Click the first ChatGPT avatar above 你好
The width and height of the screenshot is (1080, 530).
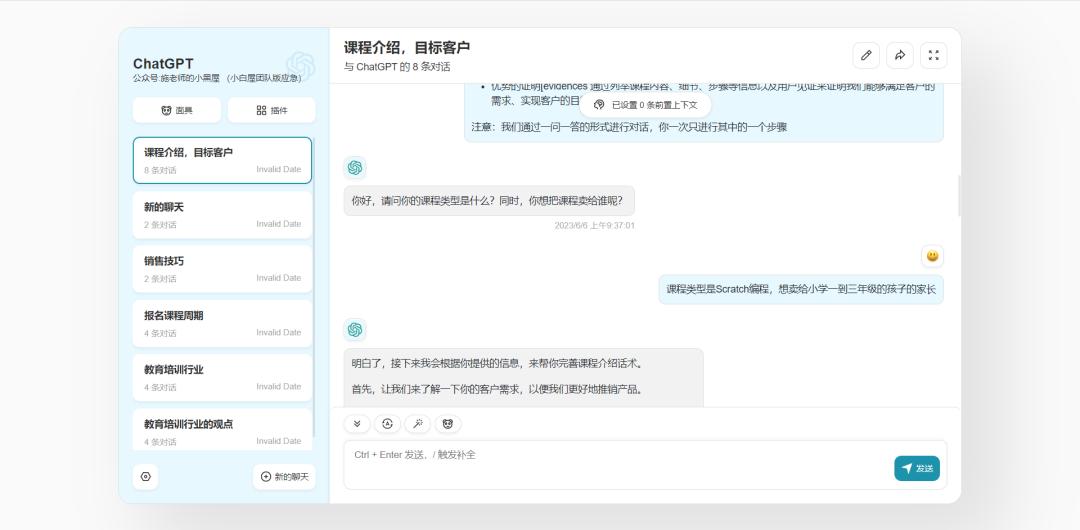pyautogui.click(x=355, y=167)
